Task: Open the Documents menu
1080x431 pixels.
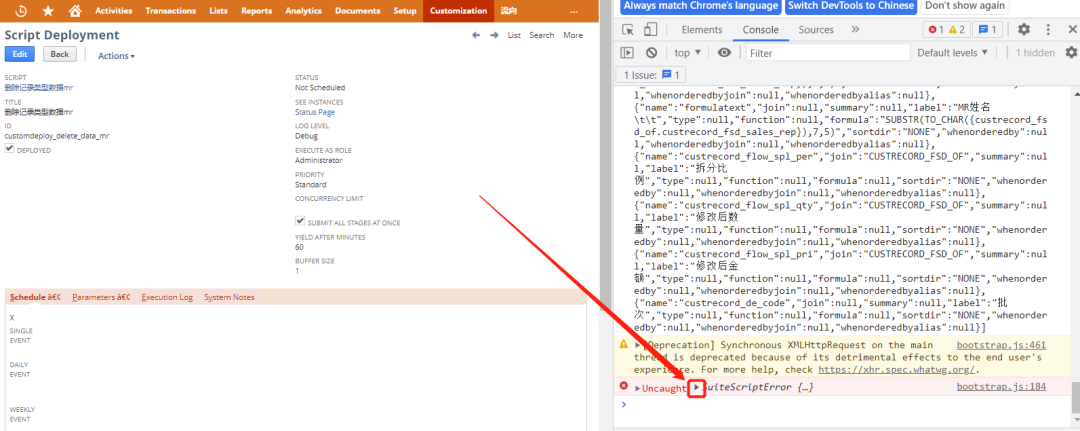Action: pyautogui.click(x=357, y=11)
